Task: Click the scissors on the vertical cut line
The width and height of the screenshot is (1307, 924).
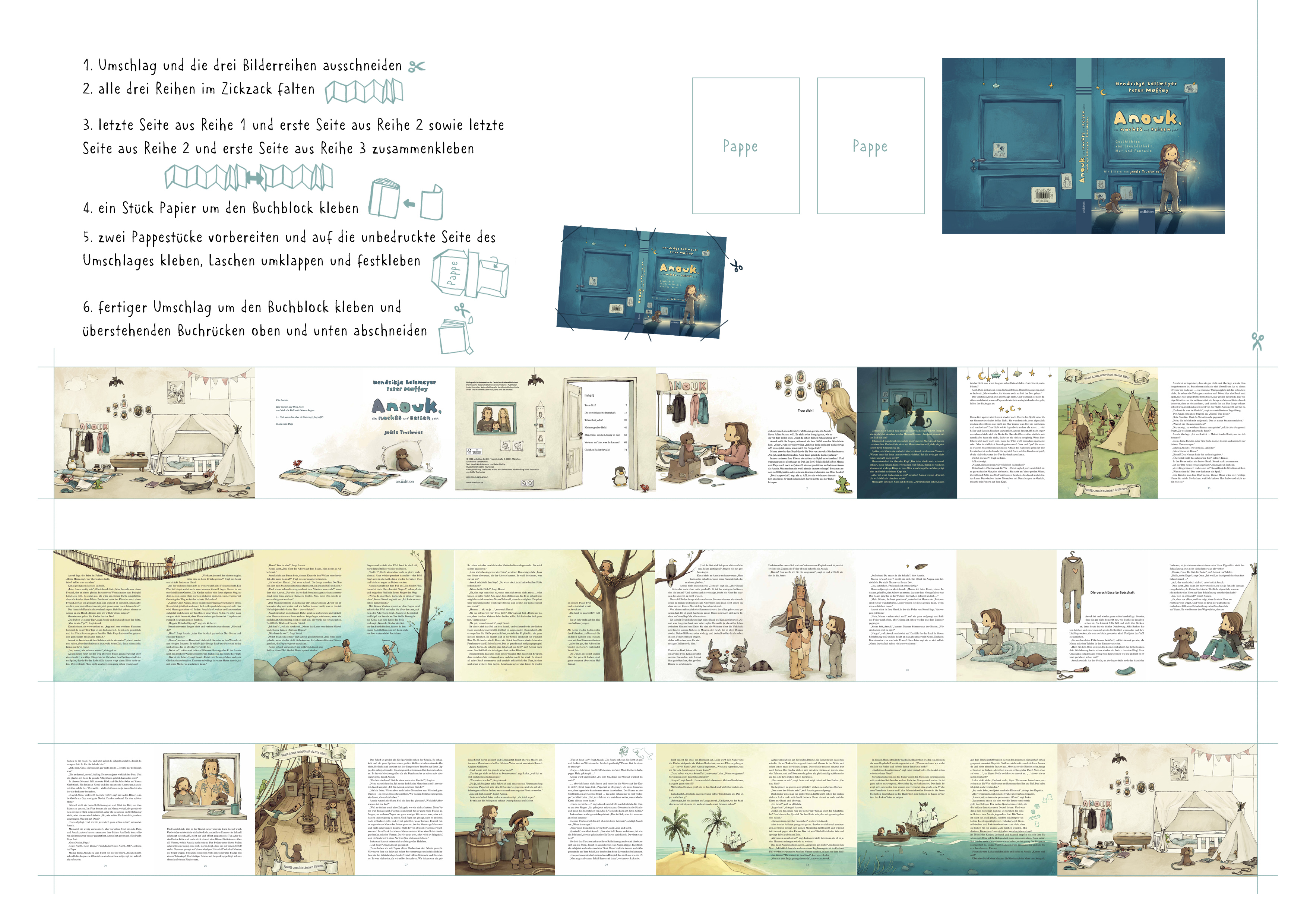Action: (x=1257, y=342)
